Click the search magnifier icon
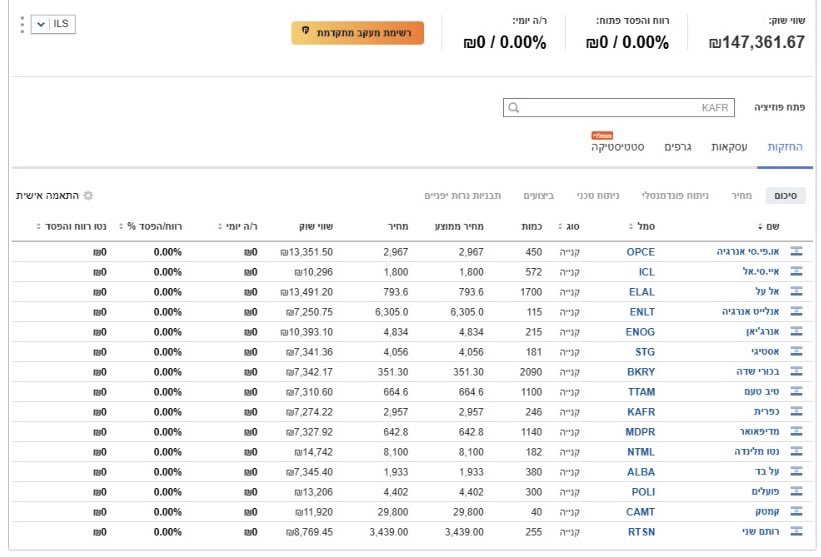The image size is (821, 557). (514, 108)
